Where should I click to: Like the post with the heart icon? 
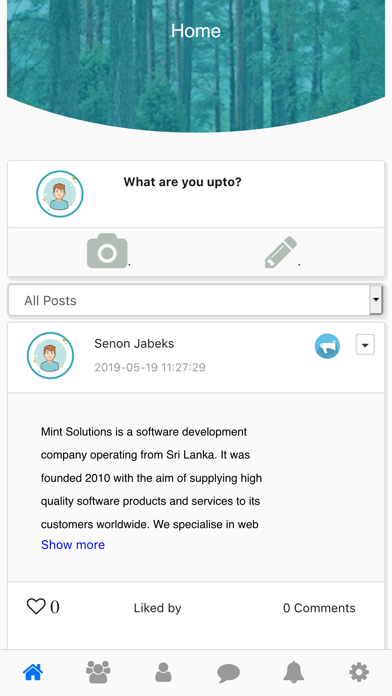pyautogui.click(x=36, y=606)
